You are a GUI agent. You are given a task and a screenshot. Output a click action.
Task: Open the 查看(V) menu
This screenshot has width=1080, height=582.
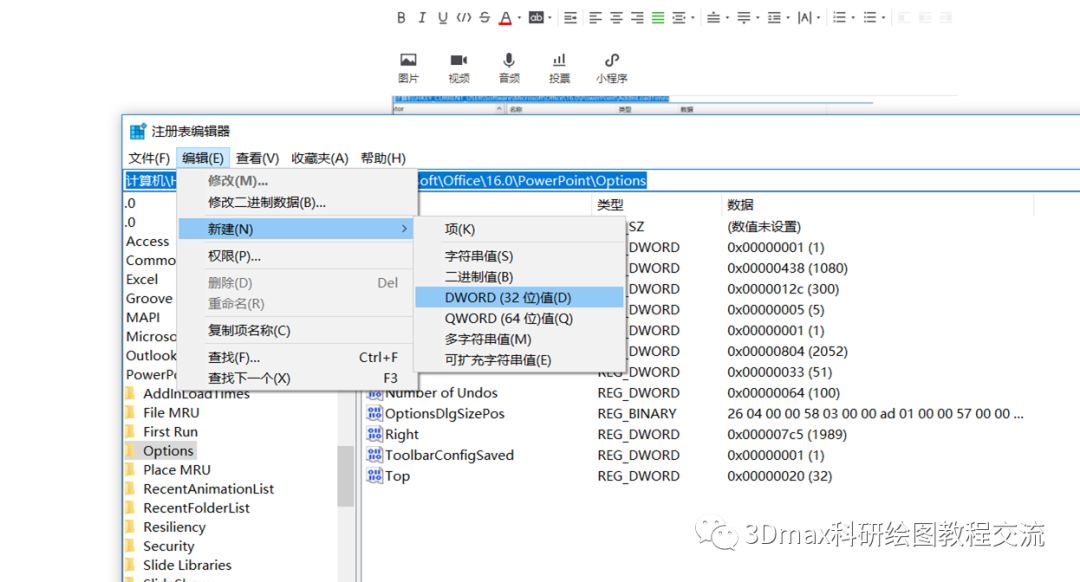point(257,158)
